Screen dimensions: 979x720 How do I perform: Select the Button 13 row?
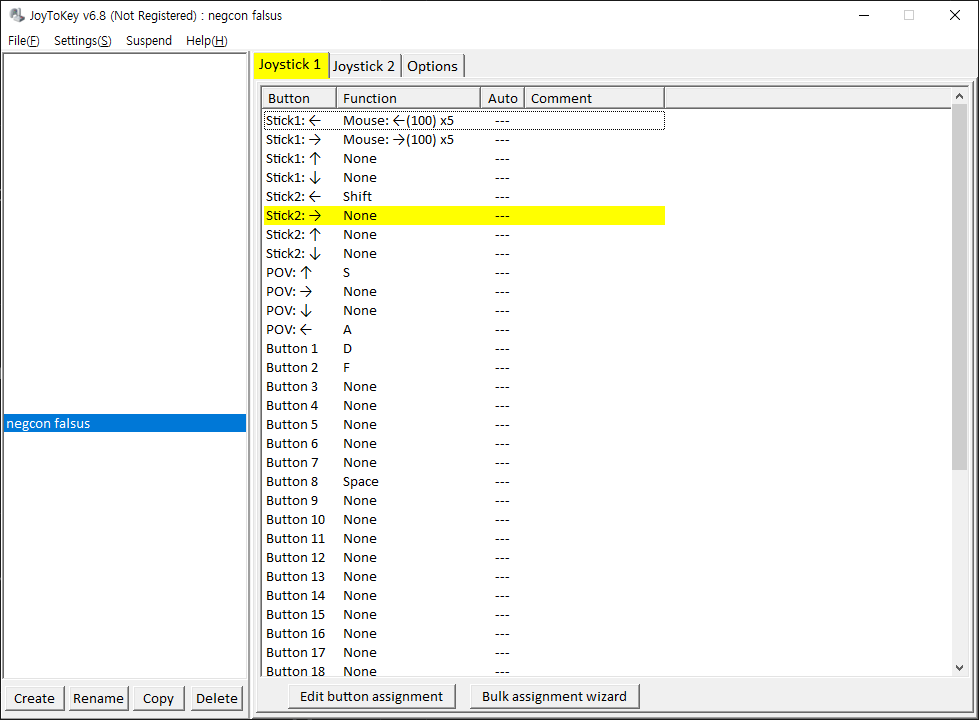click(x=464, y=577)
